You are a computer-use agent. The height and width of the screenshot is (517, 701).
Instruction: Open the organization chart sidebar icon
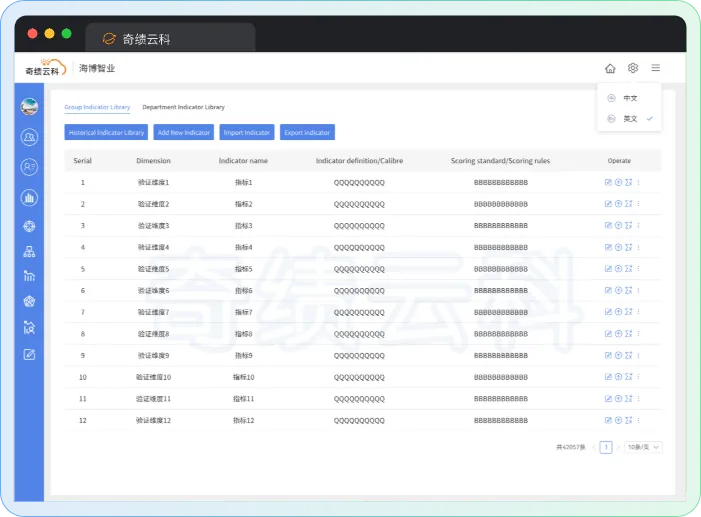[x=29, y=252]
